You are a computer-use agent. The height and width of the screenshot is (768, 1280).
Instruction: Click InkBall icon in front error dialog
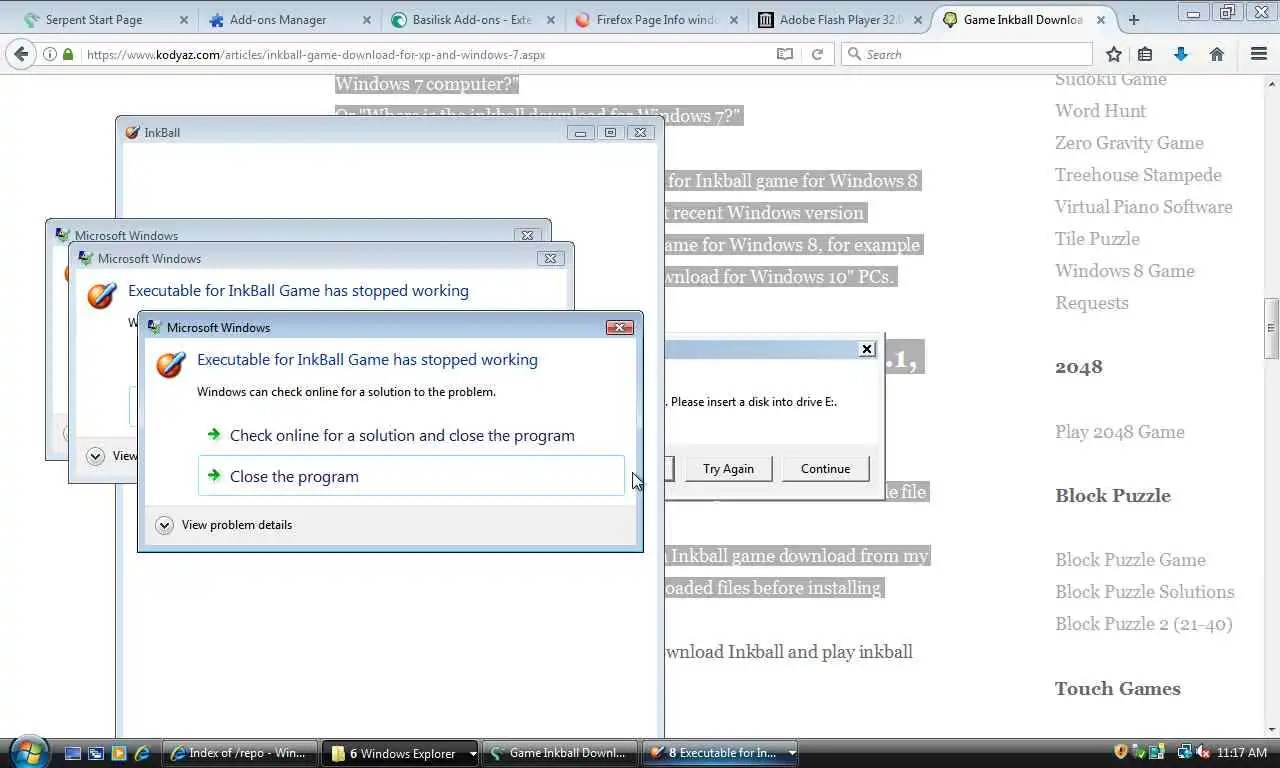click(171, 363)
